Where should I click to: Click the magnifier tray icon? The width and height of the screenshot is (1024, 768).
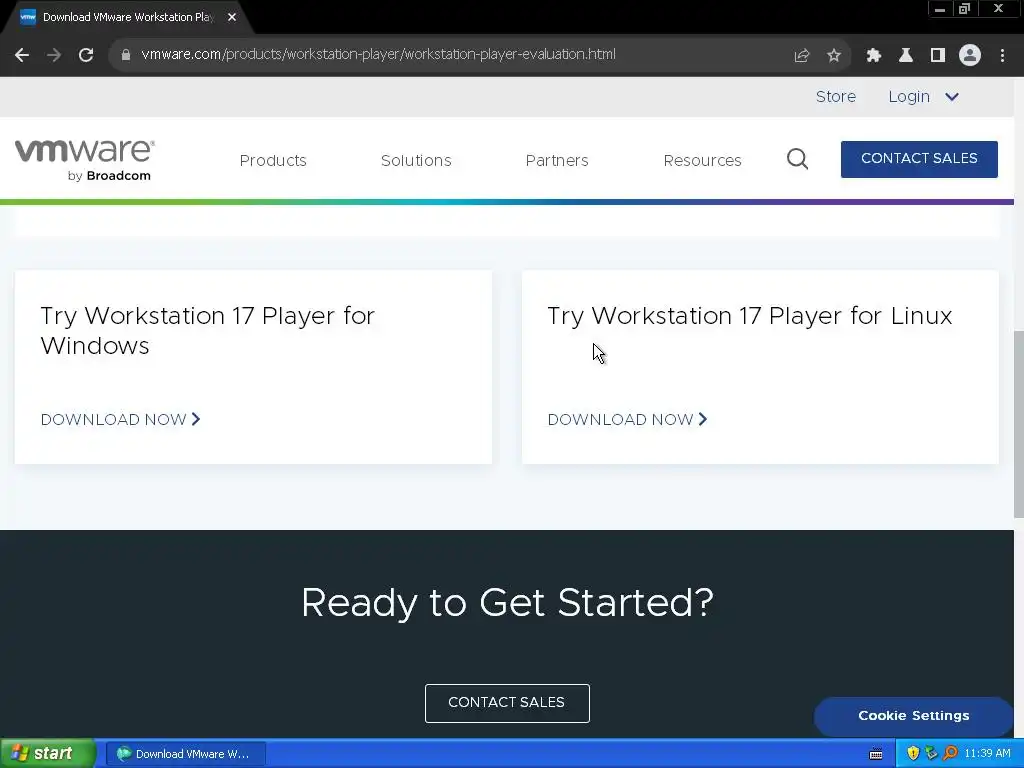(x=950, y=753)
